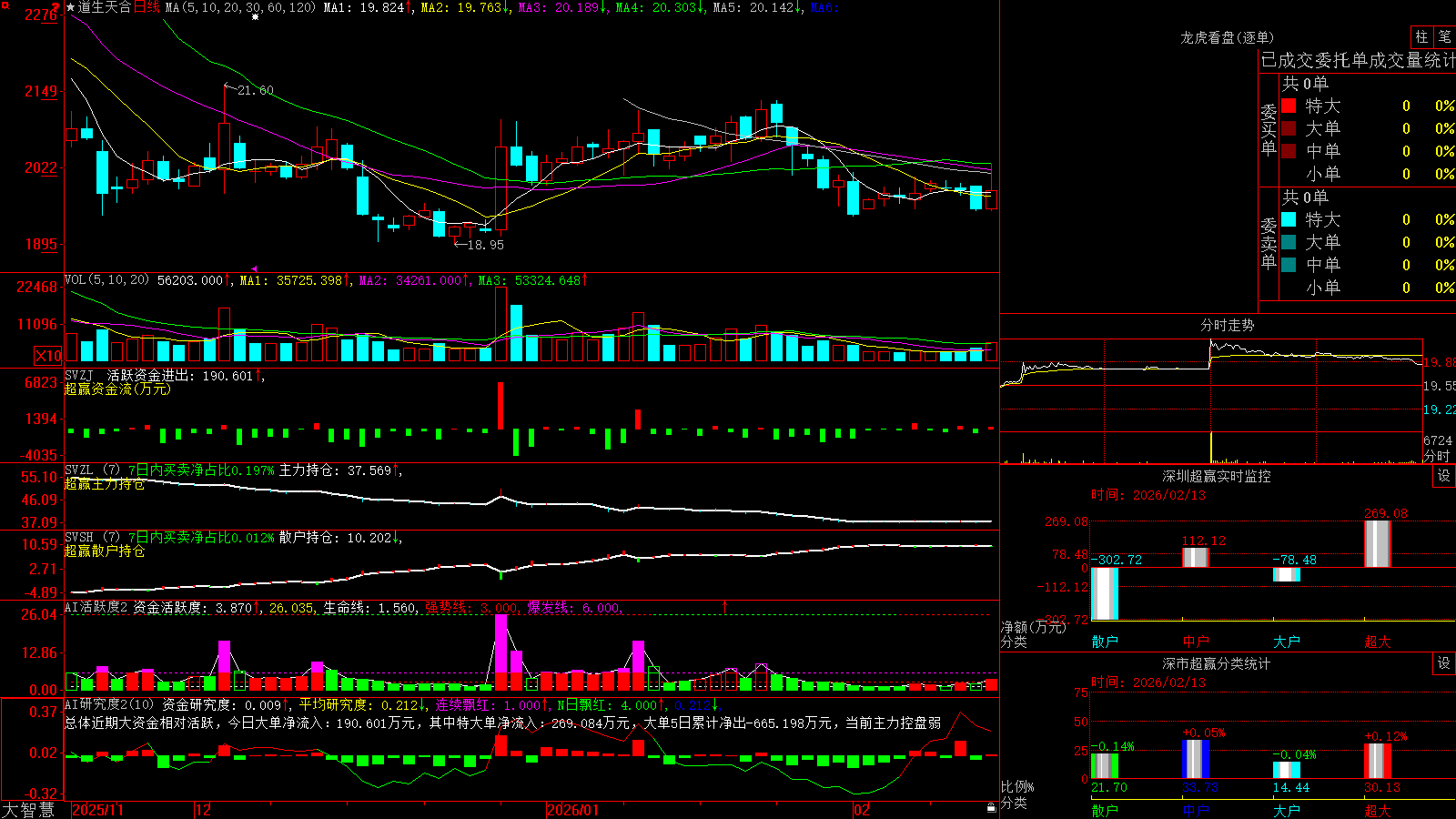The width and height of the screenshot is (1456, 819).
Task: Open 设 settings for 深市超赢分类统计
Action: pos(1444,663)
